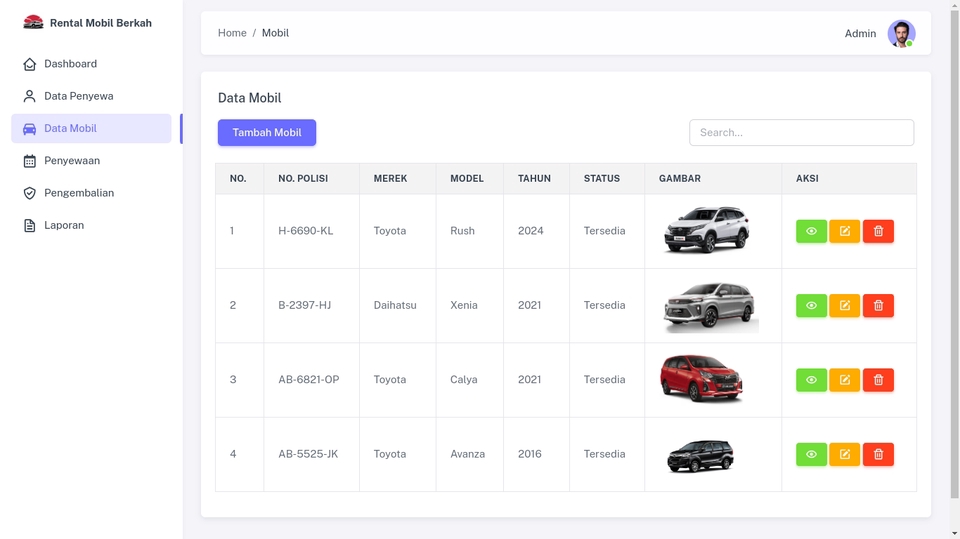Go to Data Penyewa menu
The width and height of the screenshot is (960, 539).
click(x=78, y=96)
